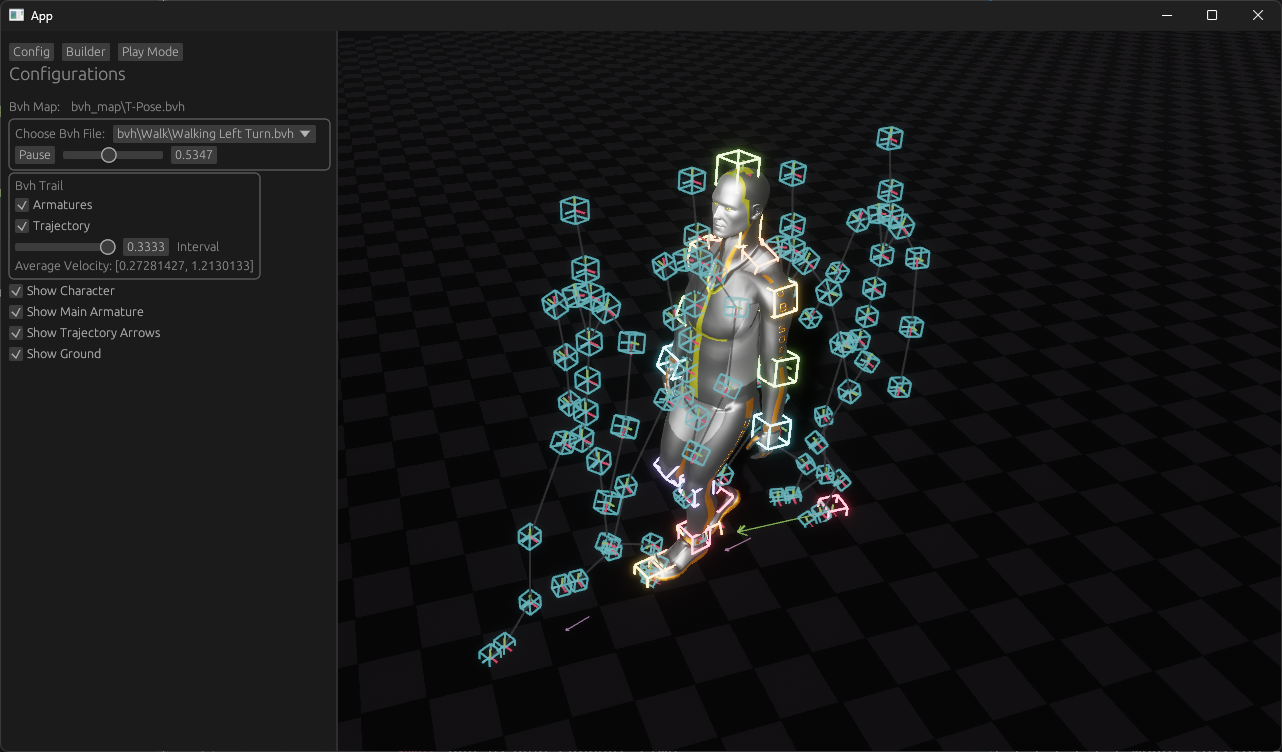Click the 'Bvh Trail' section label

click(39, 186)
